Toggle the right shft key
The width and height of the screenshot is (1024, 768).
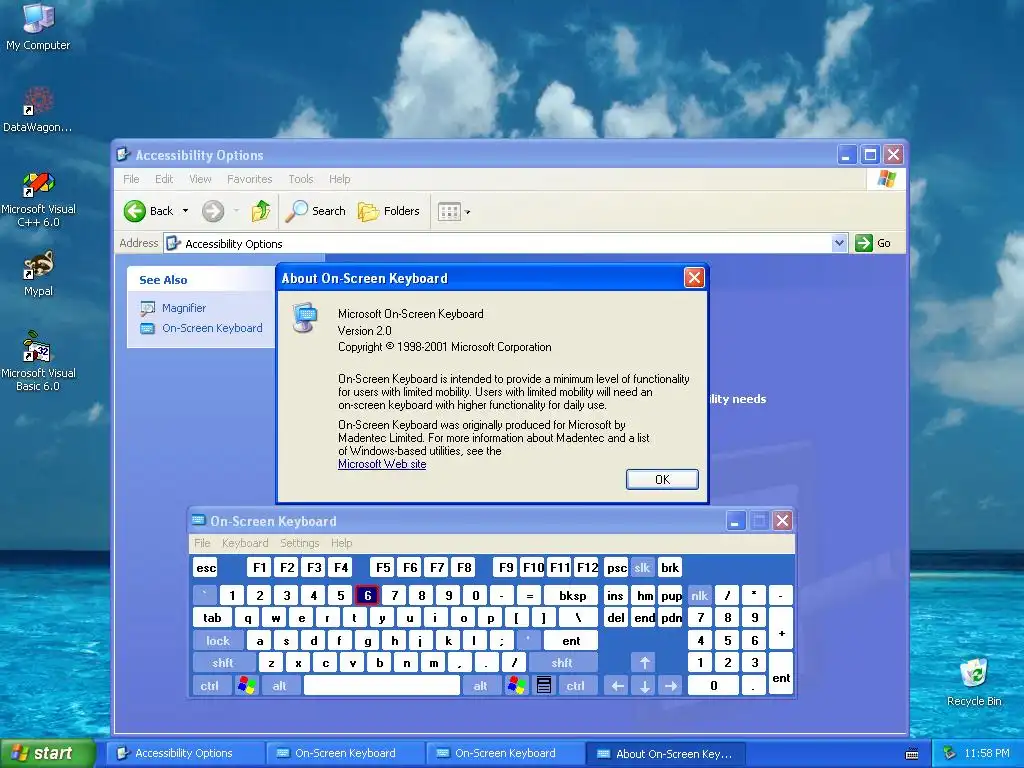pos(562,663)
